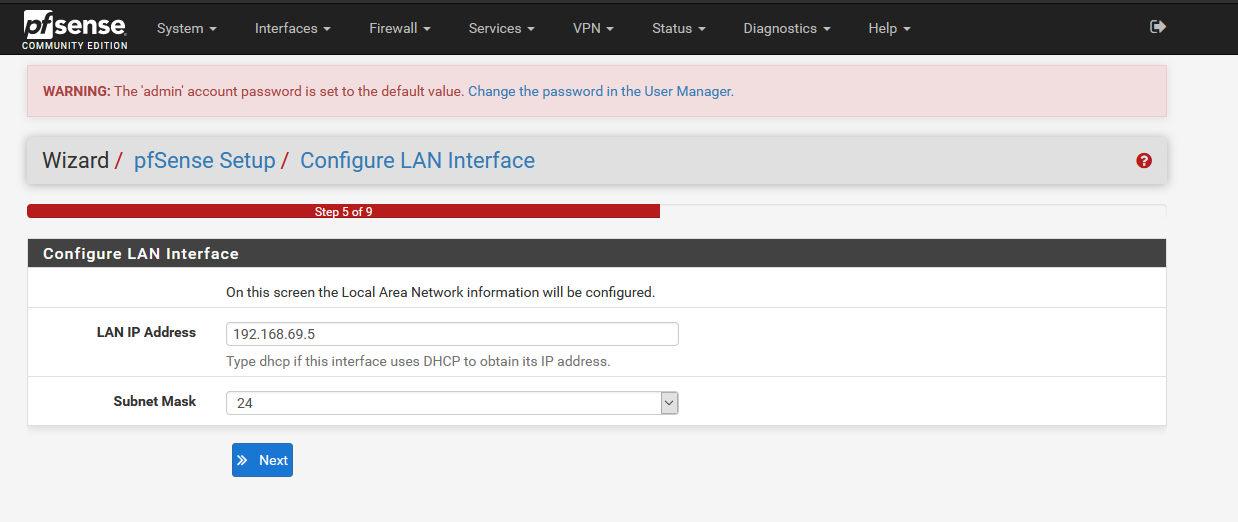Viewport: 1238px width, 522px height.
Task: Click the Subnet Mask label
Action: pyautogui.click(x=155, y=401)
